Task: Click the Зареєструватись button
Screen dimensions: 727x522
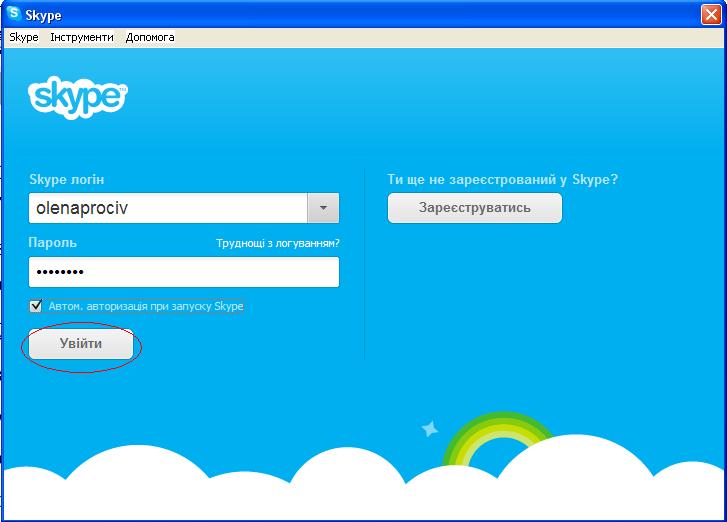Action: click(475, 208)
